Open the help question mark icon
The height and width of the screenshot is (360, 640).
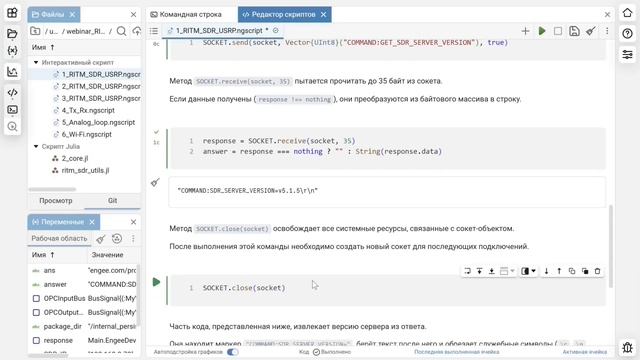[627, 33]
